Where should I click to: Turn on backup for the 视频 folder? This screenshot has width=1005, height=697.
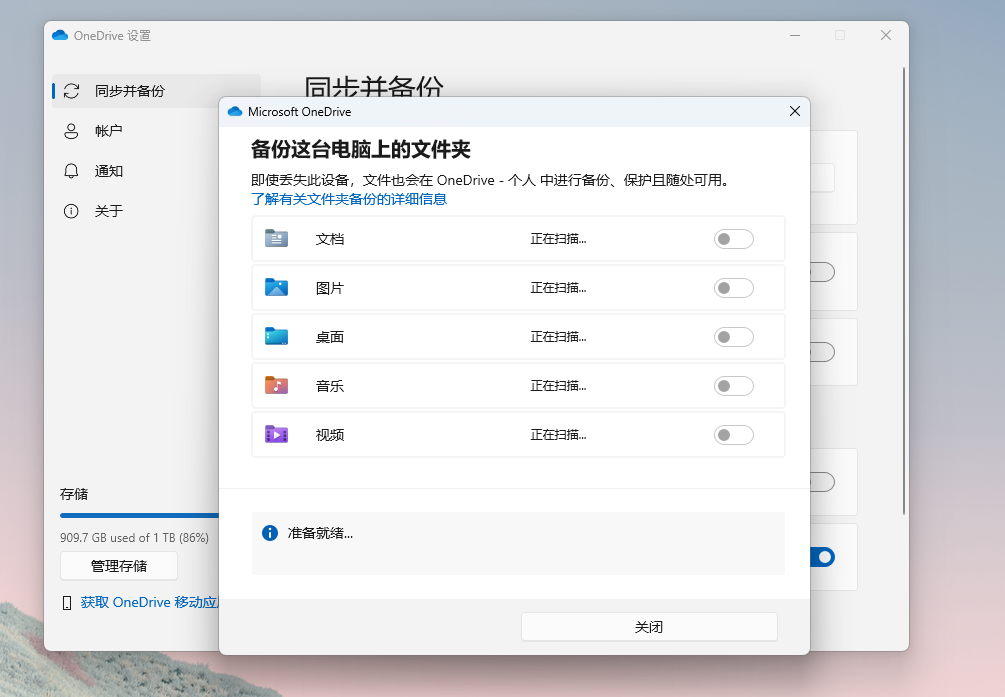click(x=734, y=435)
